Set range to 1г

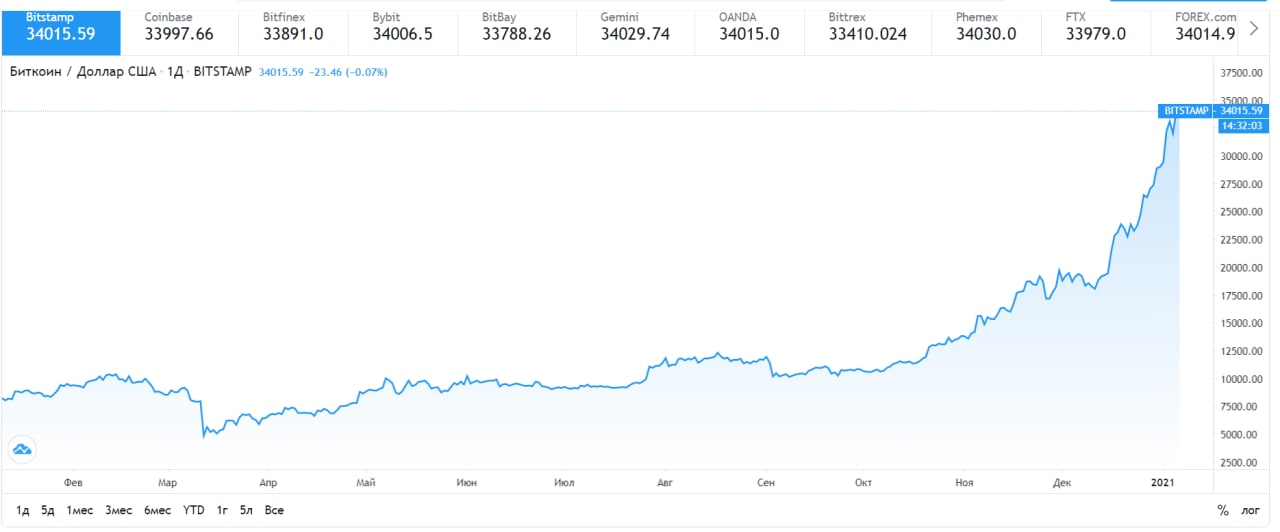pos(221,510)
